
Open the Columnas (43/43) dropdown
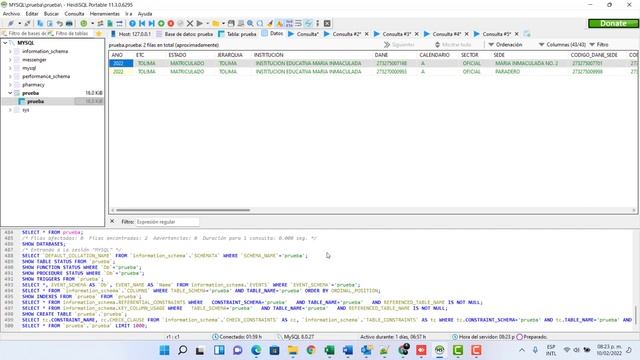point(562,44)
